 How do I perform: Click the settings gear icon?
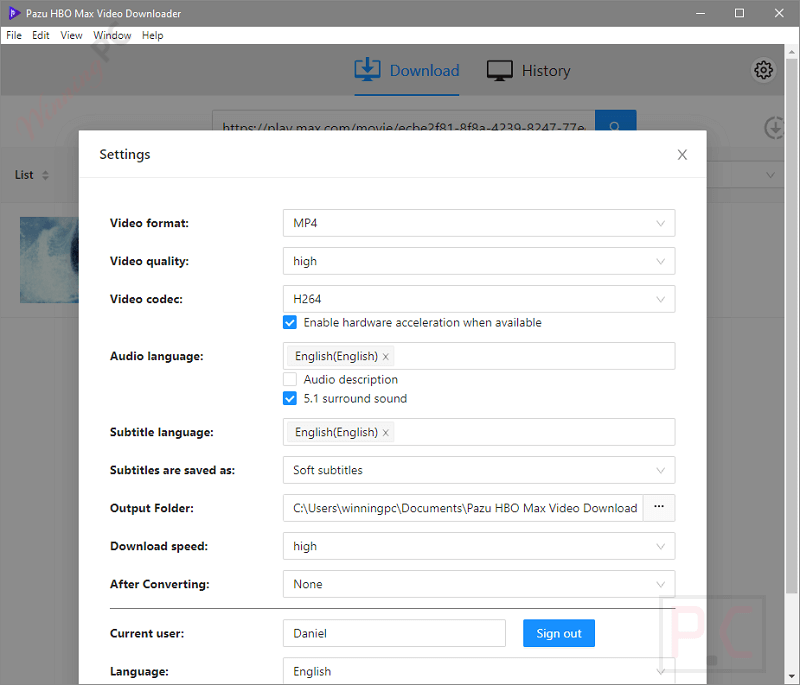click(763, 70)
